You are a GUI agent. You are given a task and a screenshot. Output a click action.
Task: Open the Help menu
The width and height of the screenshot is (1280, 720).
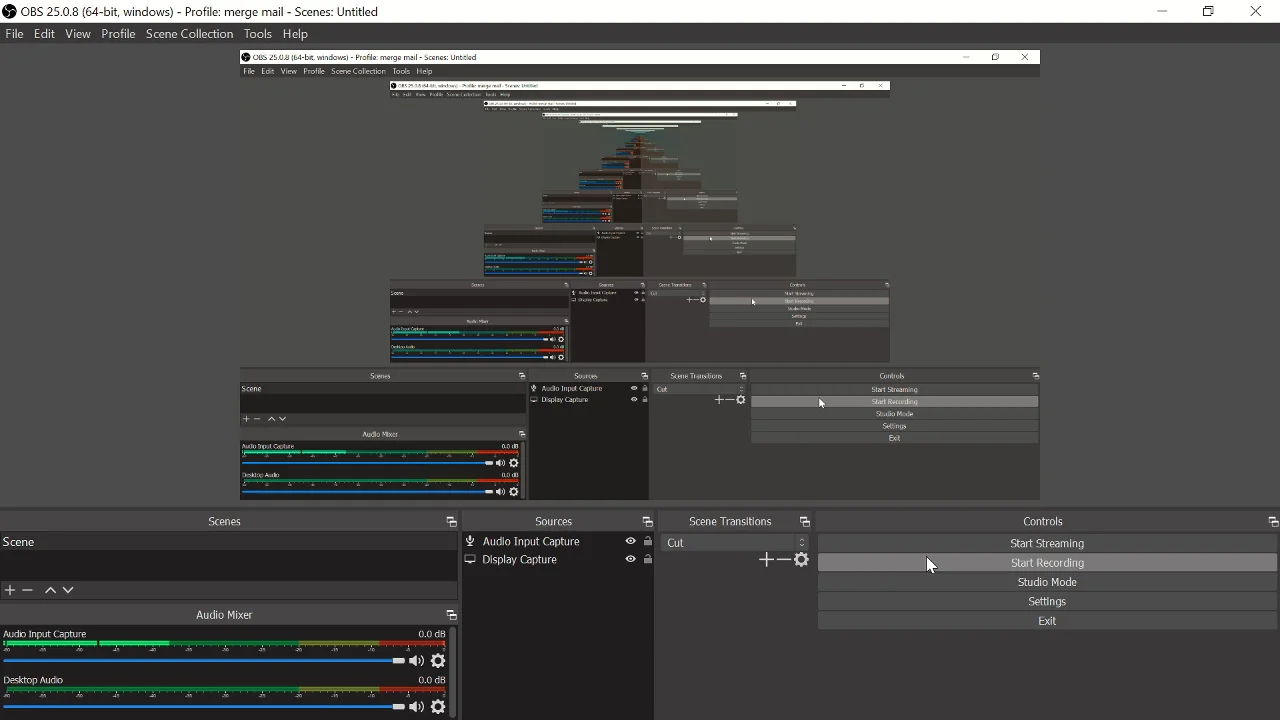(x=295, y=33)
